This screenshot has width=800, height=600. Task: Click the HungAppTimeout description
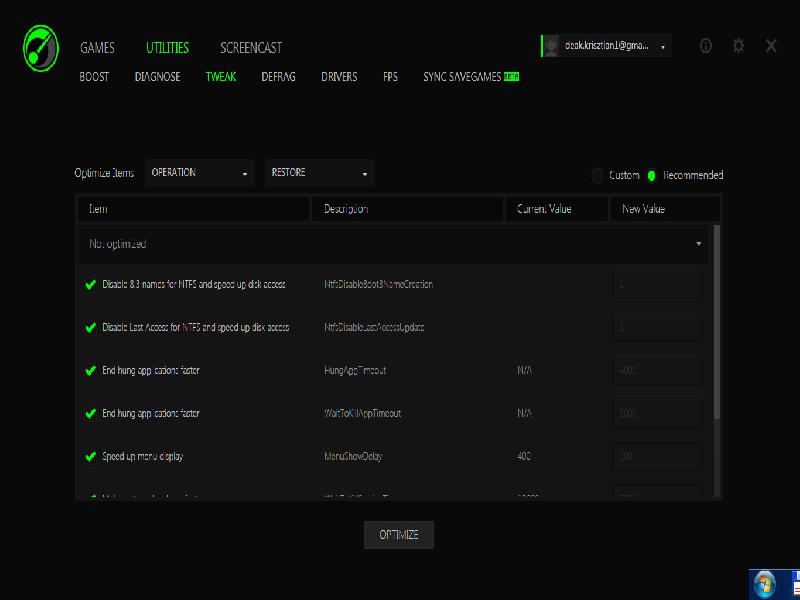pyautogui.click(x=355, y=370)
